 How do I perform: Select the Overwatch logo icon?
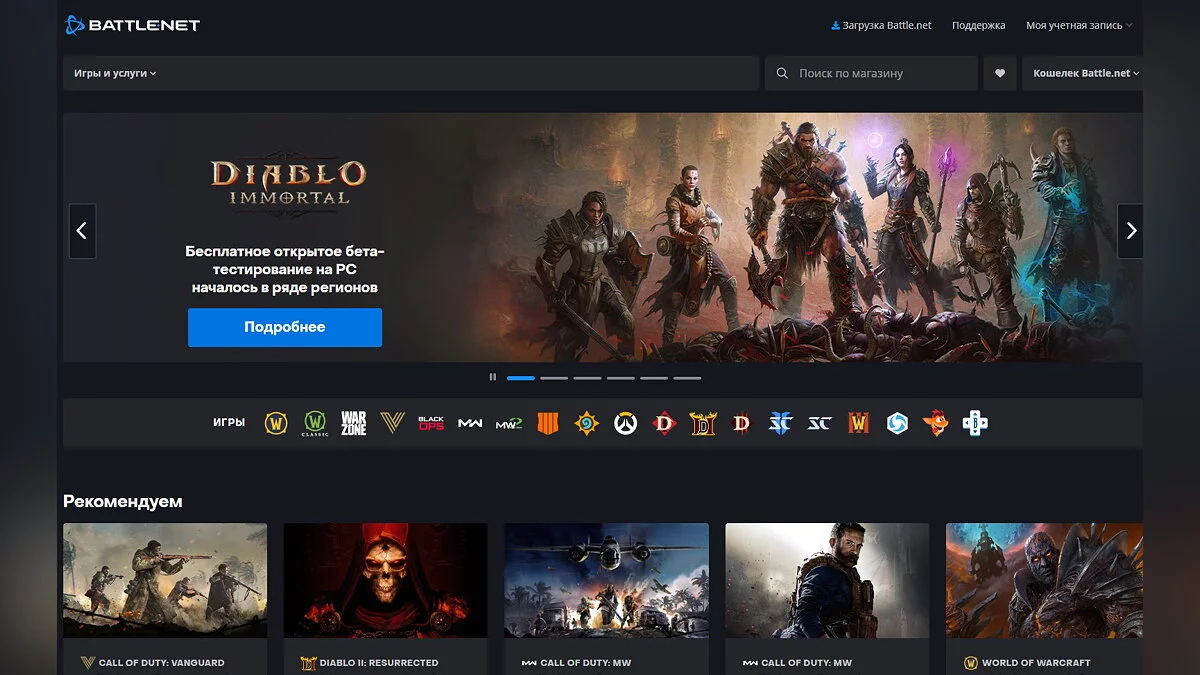coord(625,423)
